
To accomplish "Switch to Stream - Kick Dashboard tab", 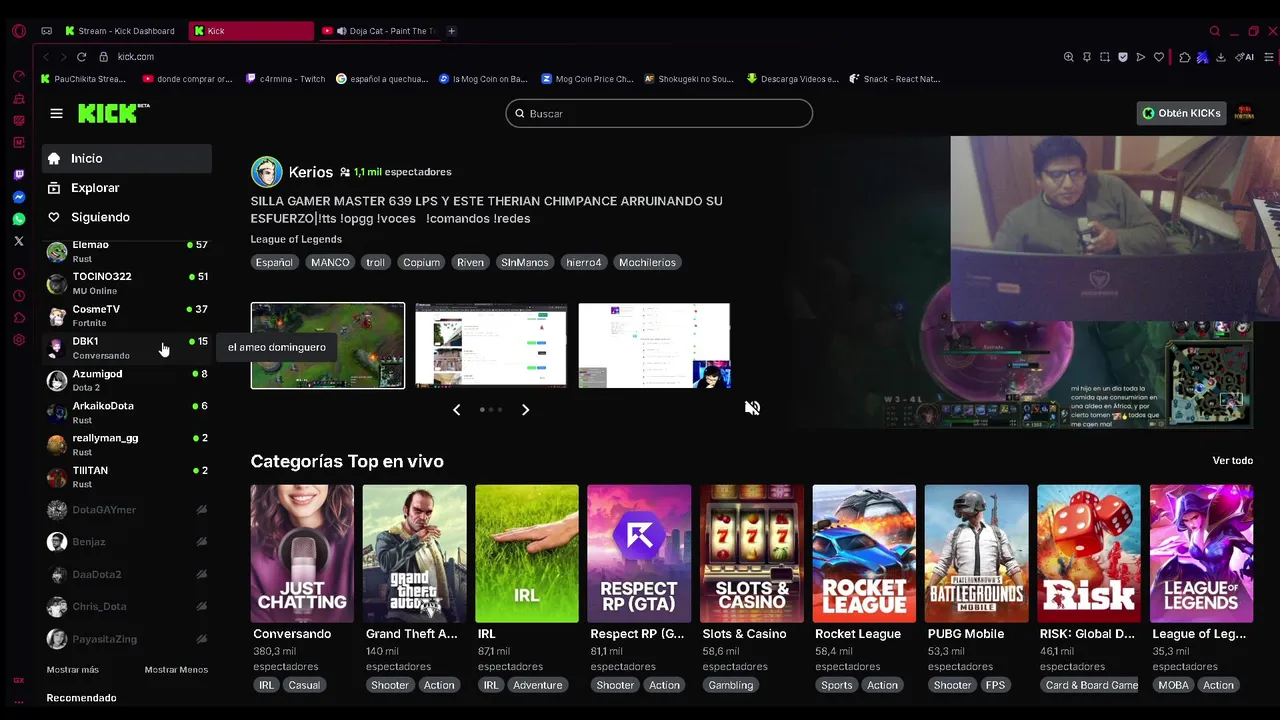I will 120,31.
